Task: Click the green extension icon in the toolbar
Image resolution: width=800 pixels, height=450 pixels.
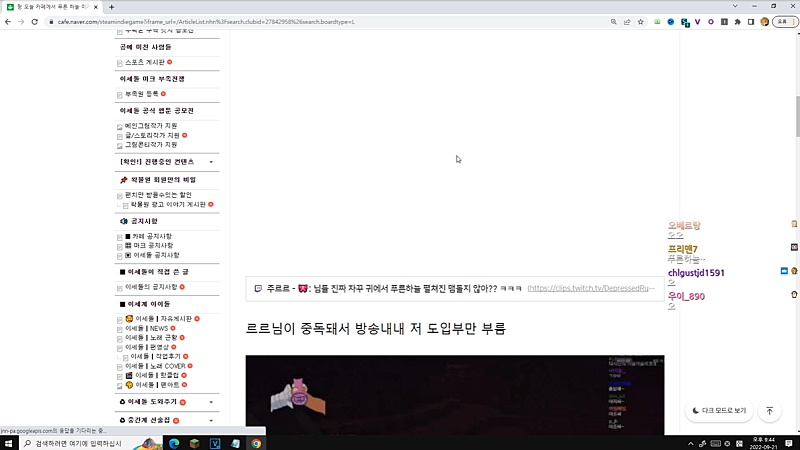Action: point(657,22)
